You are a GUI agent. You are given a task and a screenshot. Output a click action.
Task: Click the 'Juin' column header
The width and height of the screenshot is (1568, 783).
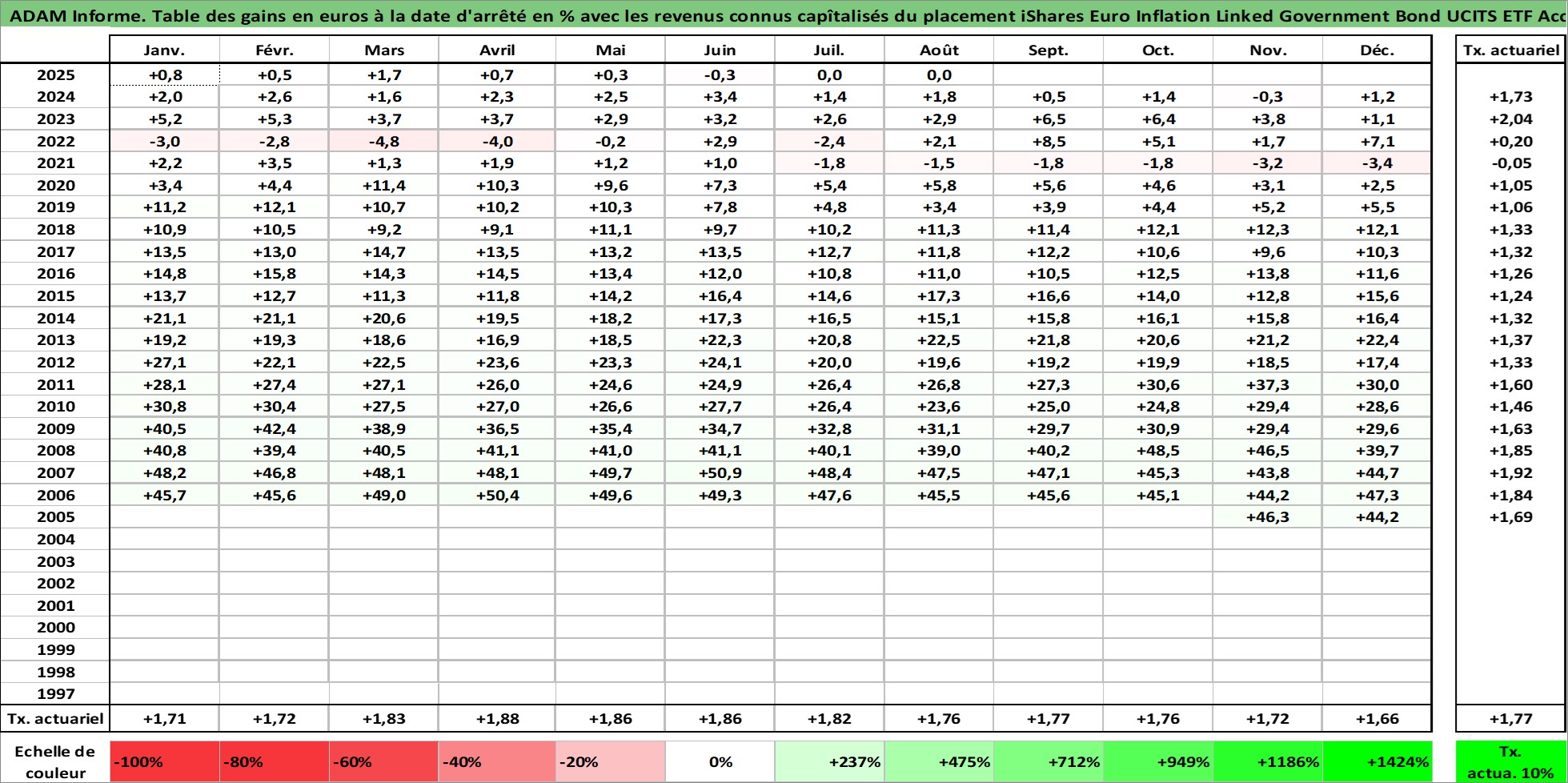point(720,50)
